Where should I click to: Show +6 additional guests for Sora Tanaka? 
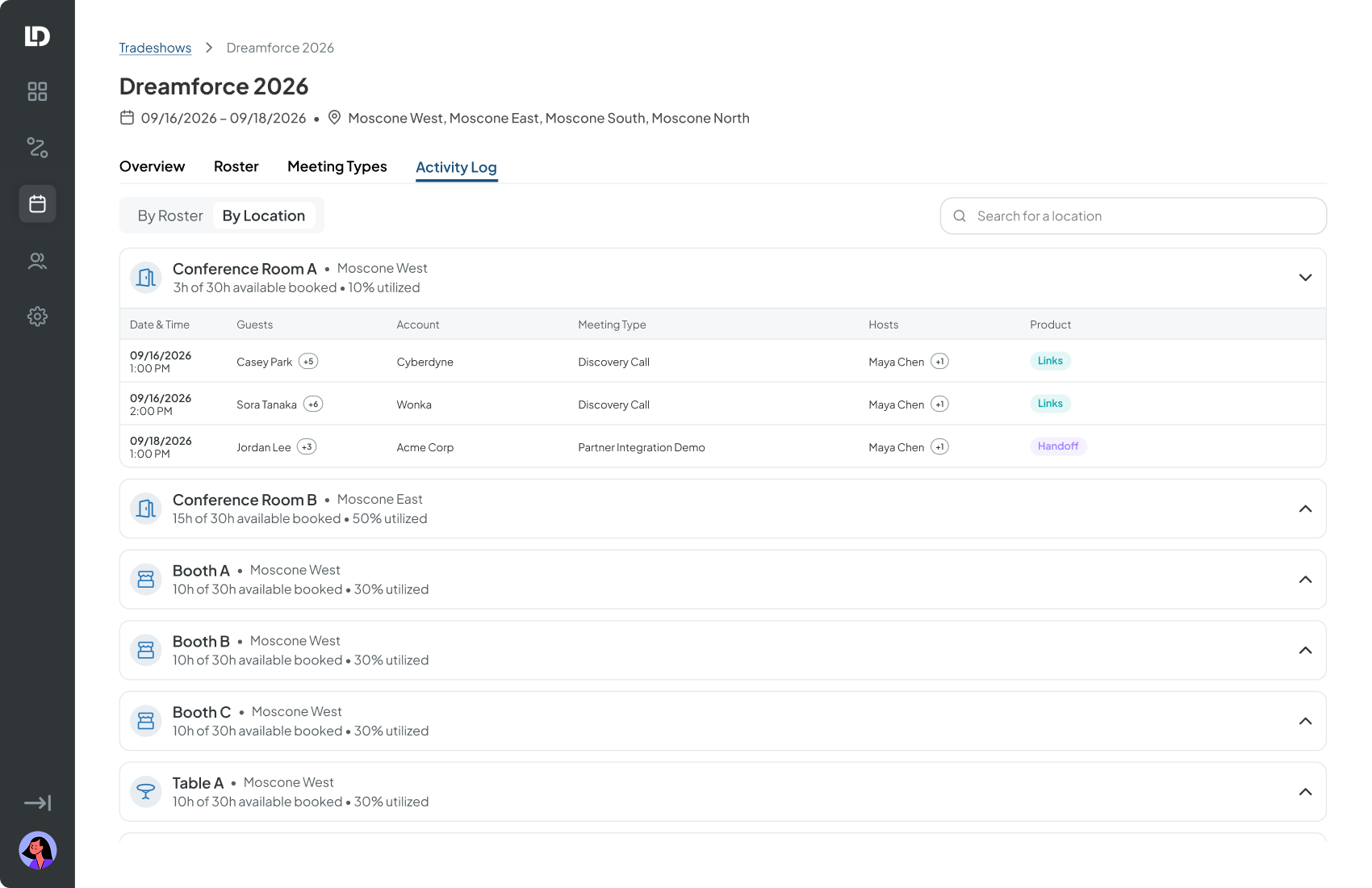(x=313, y=404)
